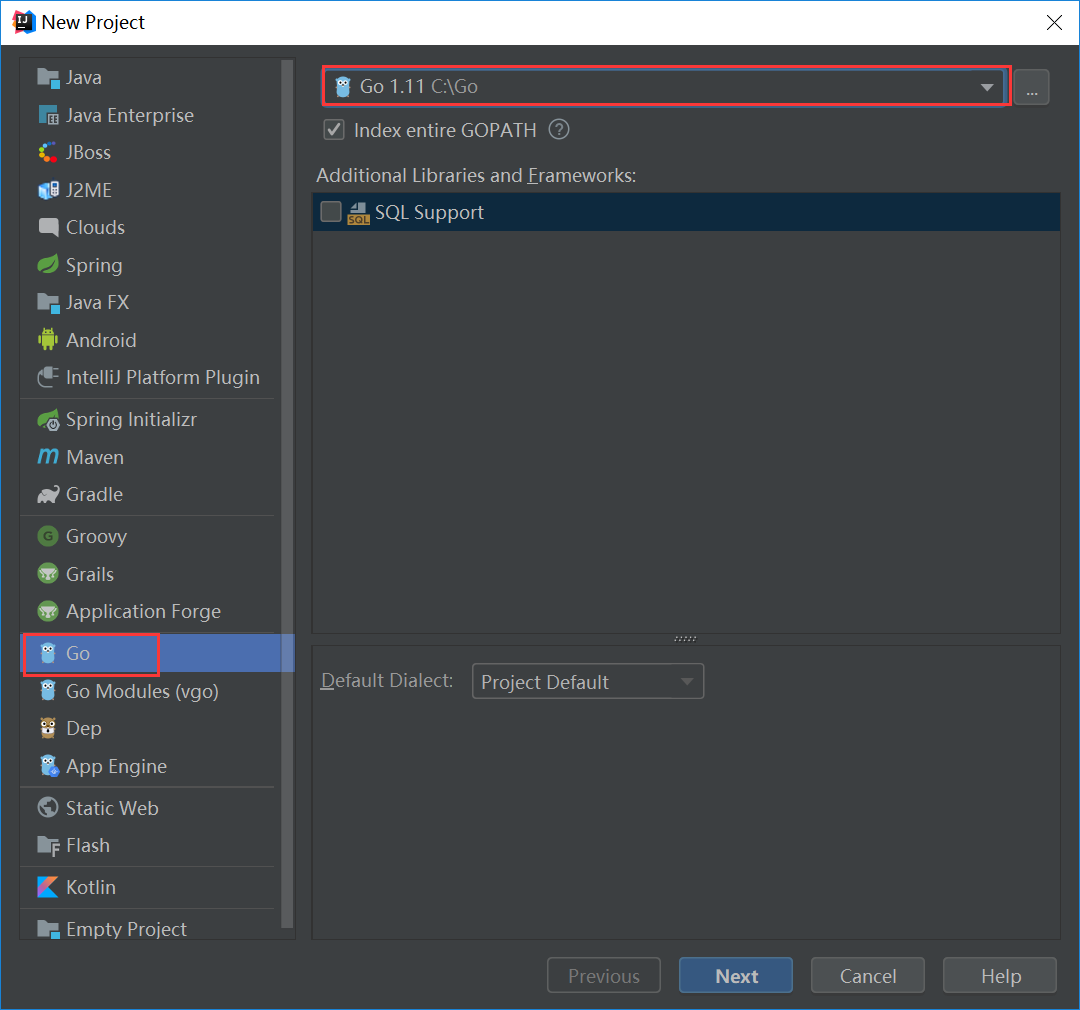Uncheck Index entire GOPATH checkbox
Image resolution: width=1080 pixels, height=1010 pixels.
(334, 130)
